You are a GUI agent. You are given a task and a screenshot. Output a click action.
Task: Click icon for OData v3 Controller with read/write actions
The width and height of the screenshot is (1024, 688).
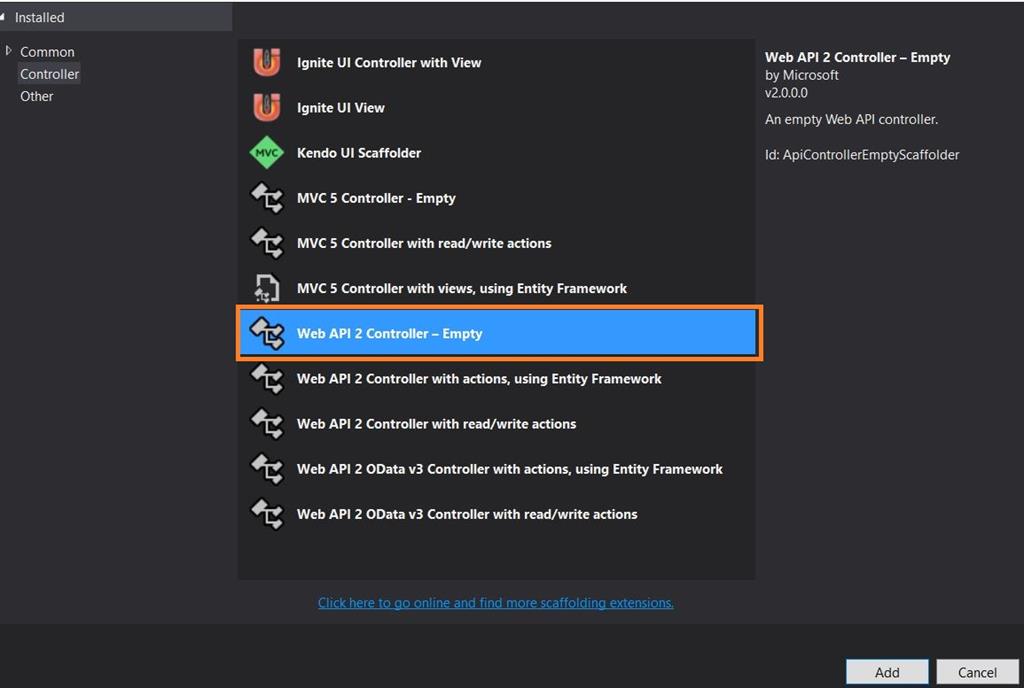267,514
